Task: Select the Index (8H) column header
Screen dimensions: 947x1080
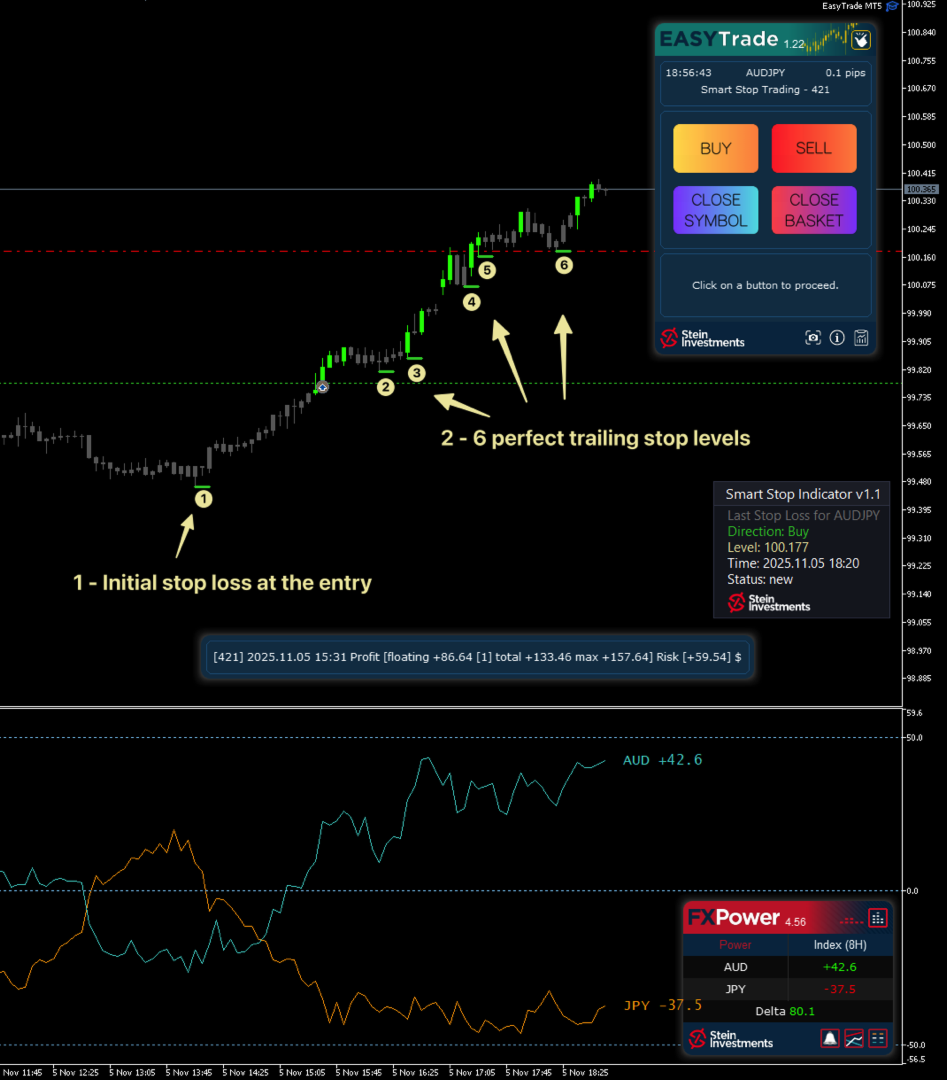Action: (839, 945)
